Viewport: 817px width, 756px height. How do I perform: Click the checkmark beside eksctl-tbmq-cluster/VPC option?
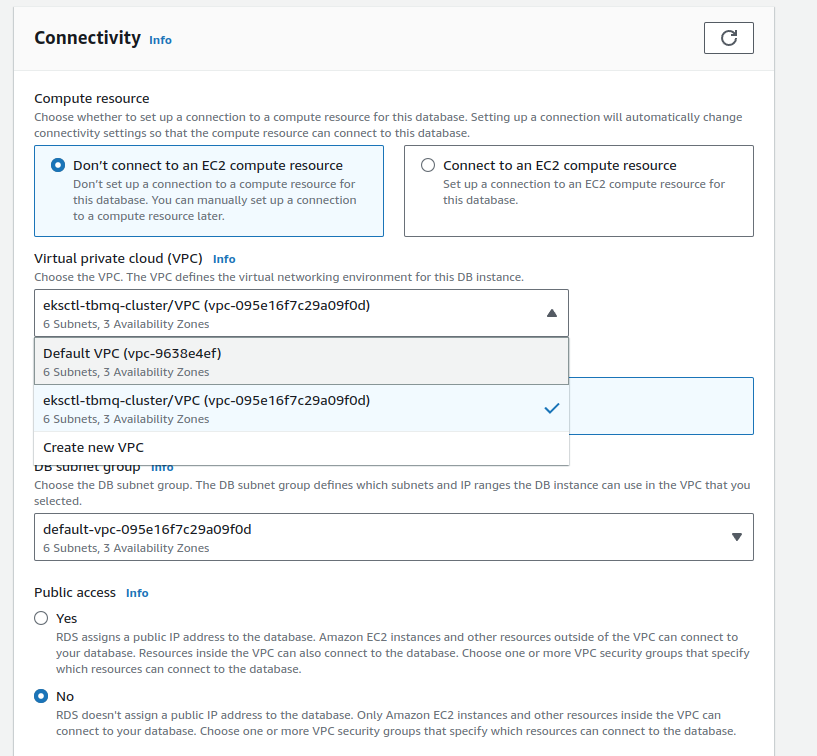click(550, 407)
